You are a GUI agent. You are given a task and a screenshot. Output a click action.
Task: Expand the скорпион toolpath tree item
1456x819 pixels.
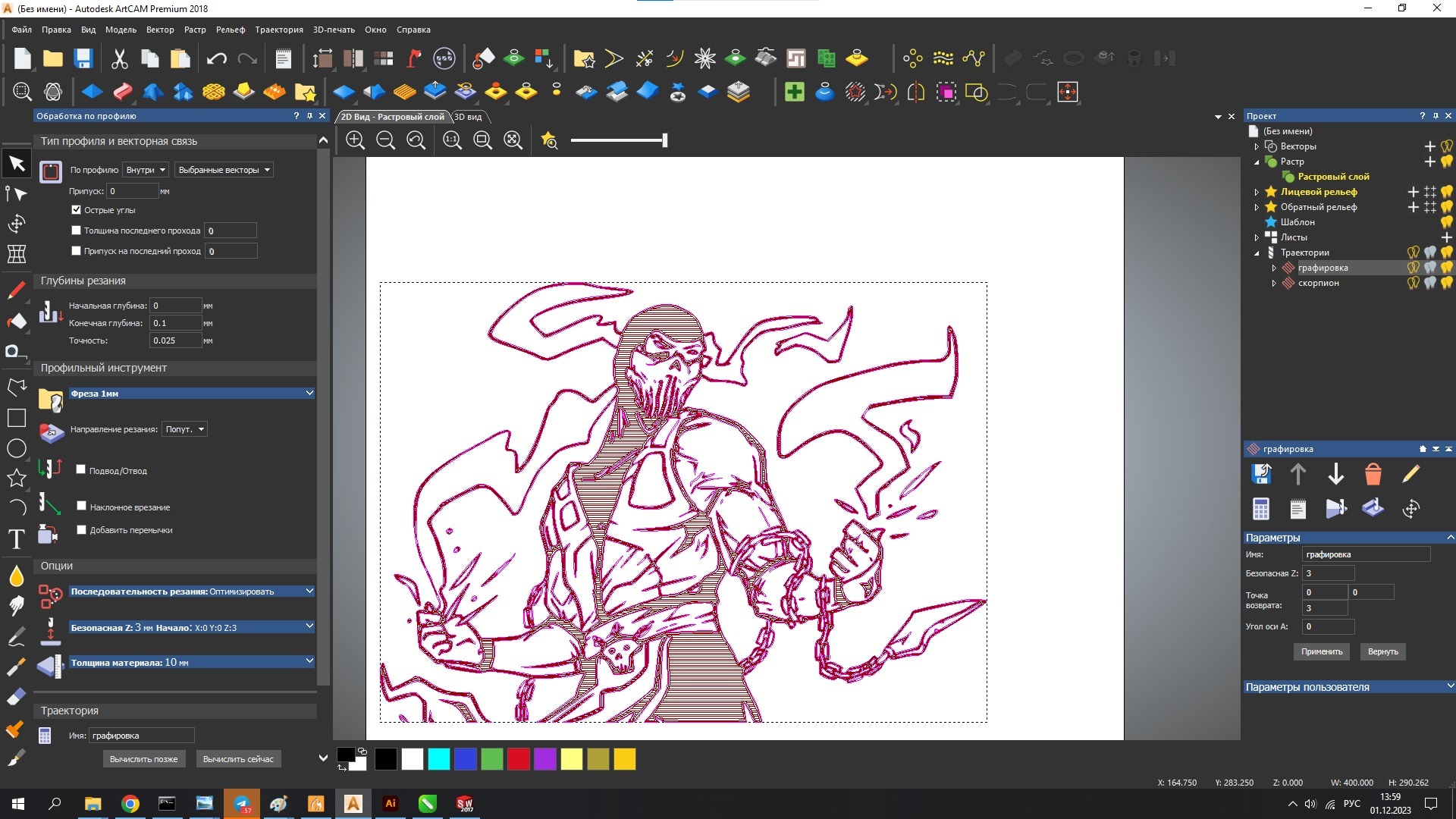coord(1274,283)
